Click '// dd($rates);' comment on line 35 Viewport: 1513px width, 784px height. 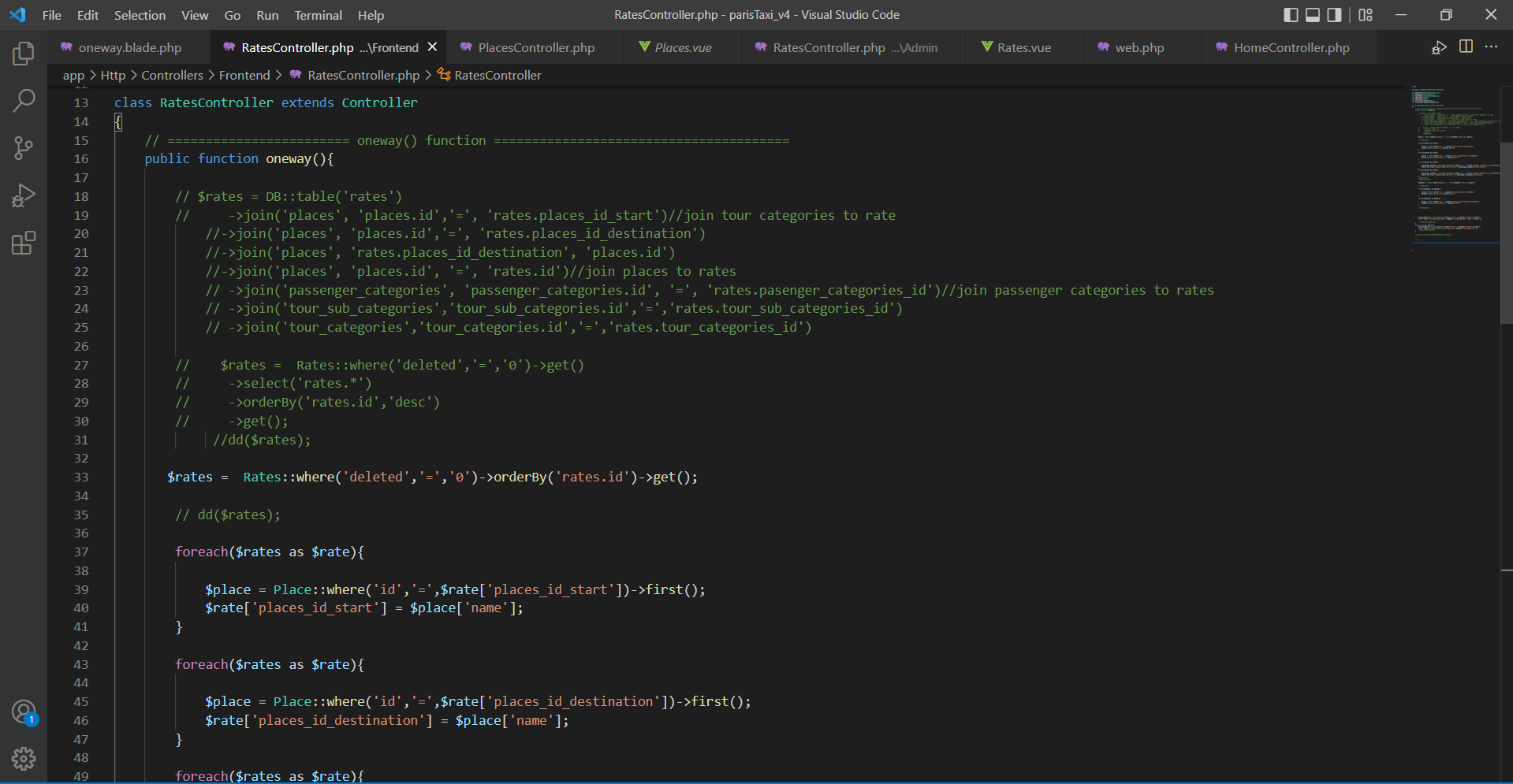pyautogui.click(x=228, y=515)
